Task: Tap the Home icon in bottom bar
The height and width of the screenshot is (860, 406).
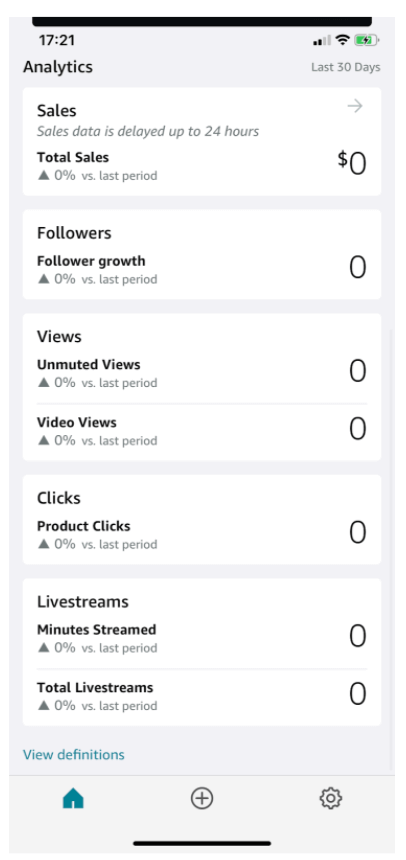Action: click(x=73, y=798)
